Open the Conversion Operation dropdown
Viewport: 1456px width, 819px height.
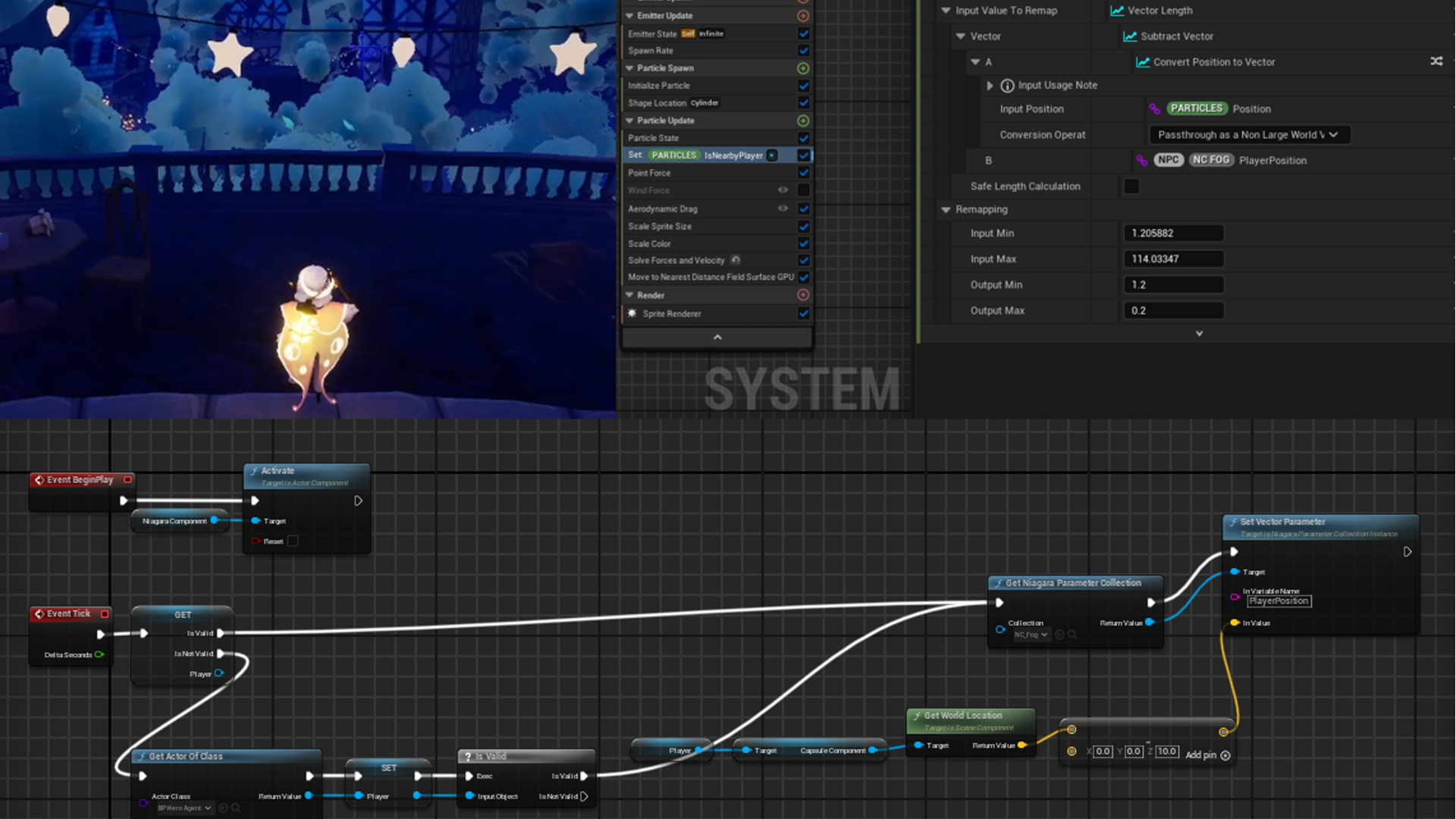pos(1249,135)
